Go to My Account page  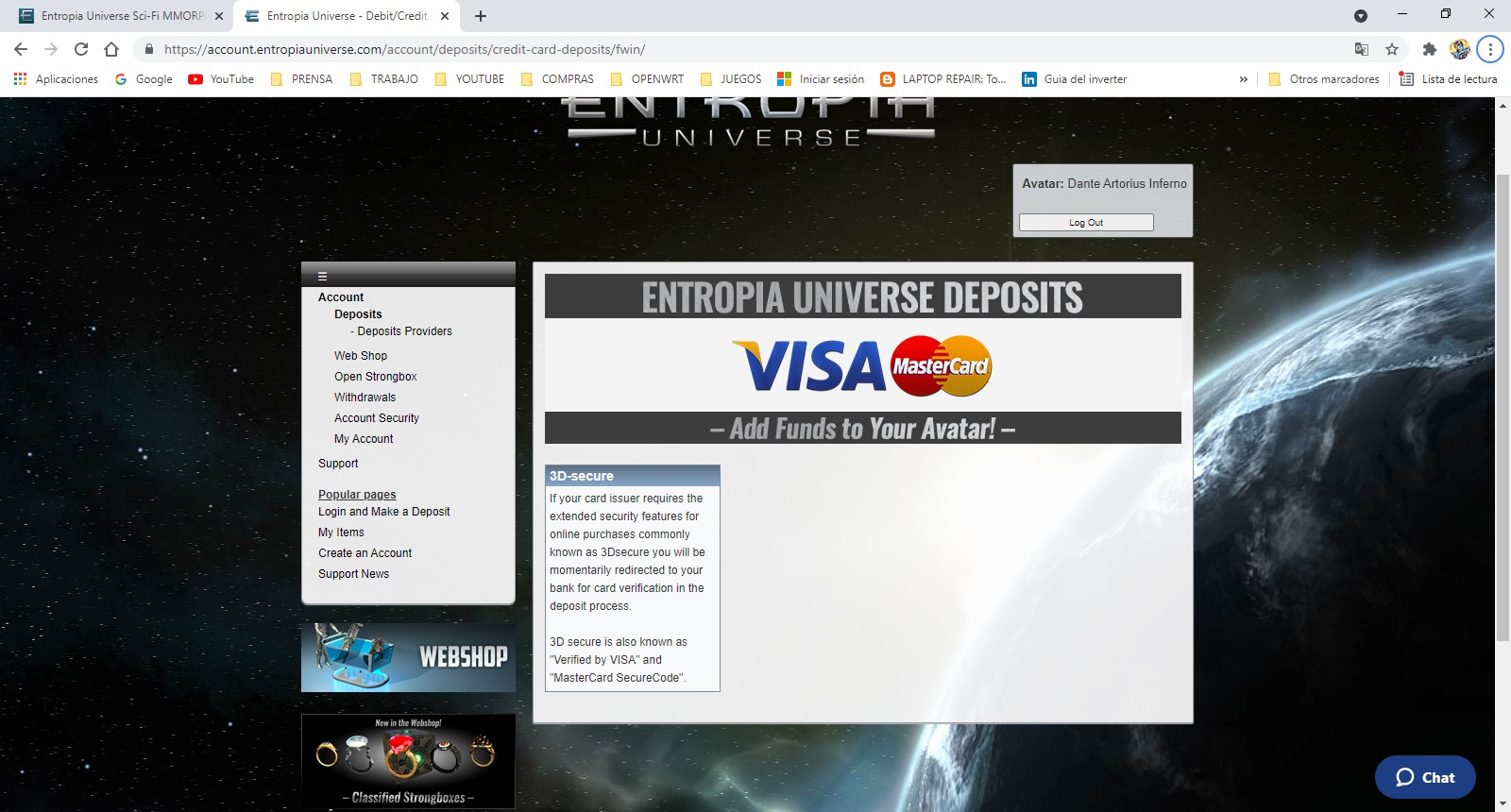(x=364, y=439)
